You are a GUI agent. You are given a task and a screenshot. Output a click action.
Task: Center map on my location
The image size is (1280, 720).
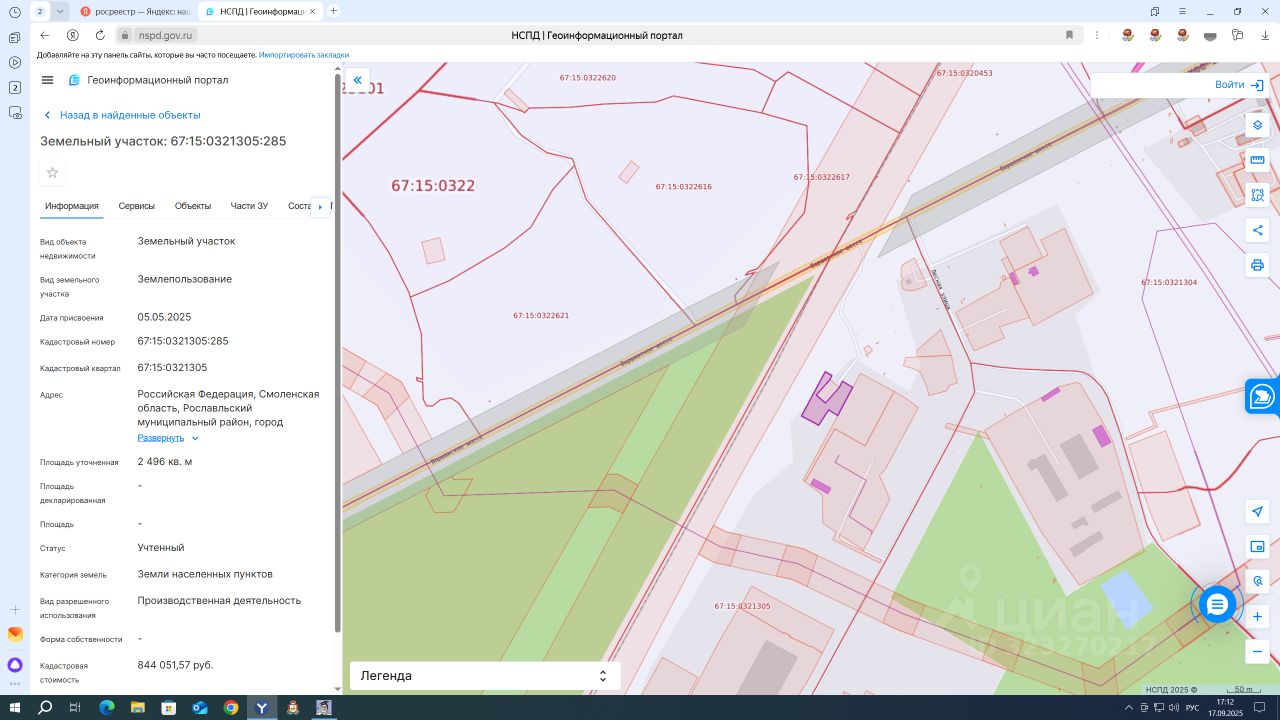(x=1258, y=512)
